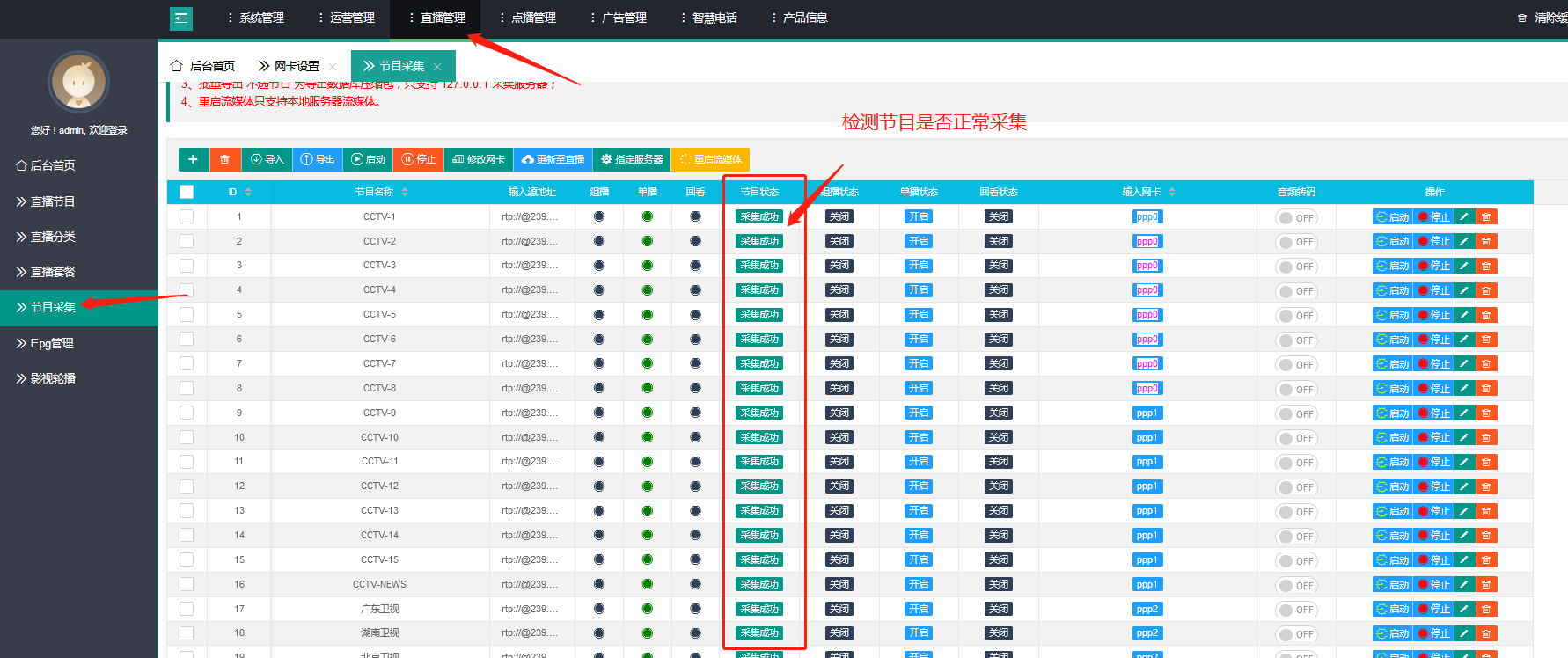Image resolution: width=1568 pixels, height=658 pixels.
Task: Collapse the sidebar with the hamburger icon
Action: pyautogui.click(x=181, y=18)
